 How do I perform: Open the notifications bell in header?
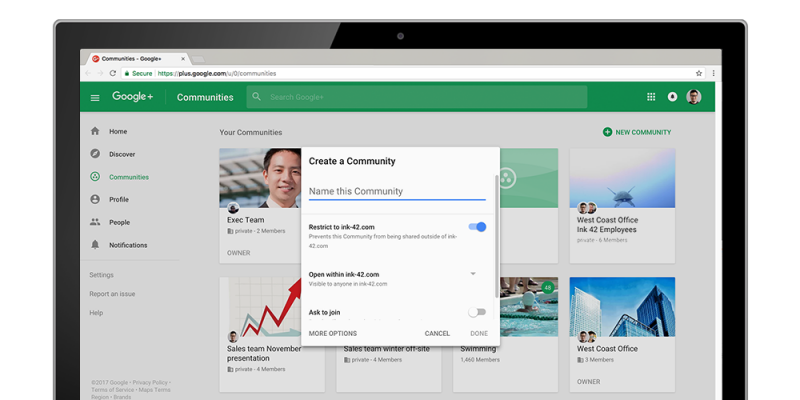672,97
